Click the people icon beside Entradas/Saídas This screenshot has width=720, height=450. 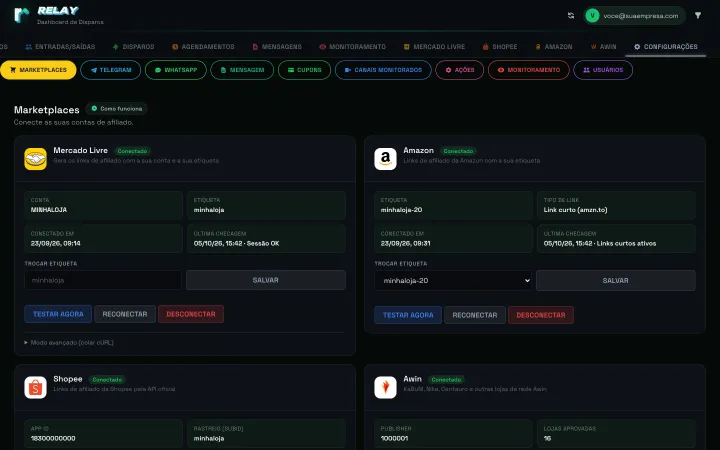(28, 47)
